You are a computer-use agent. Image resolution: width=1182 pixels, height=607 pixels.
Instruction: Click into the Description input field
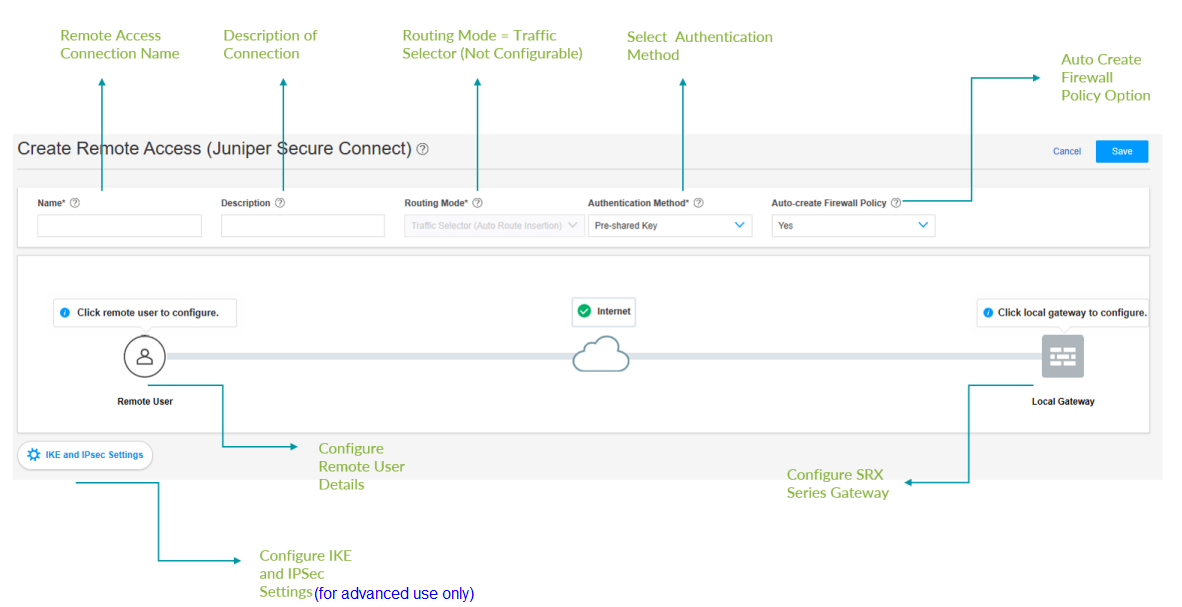pyautogui.click(x=303, y=225)
